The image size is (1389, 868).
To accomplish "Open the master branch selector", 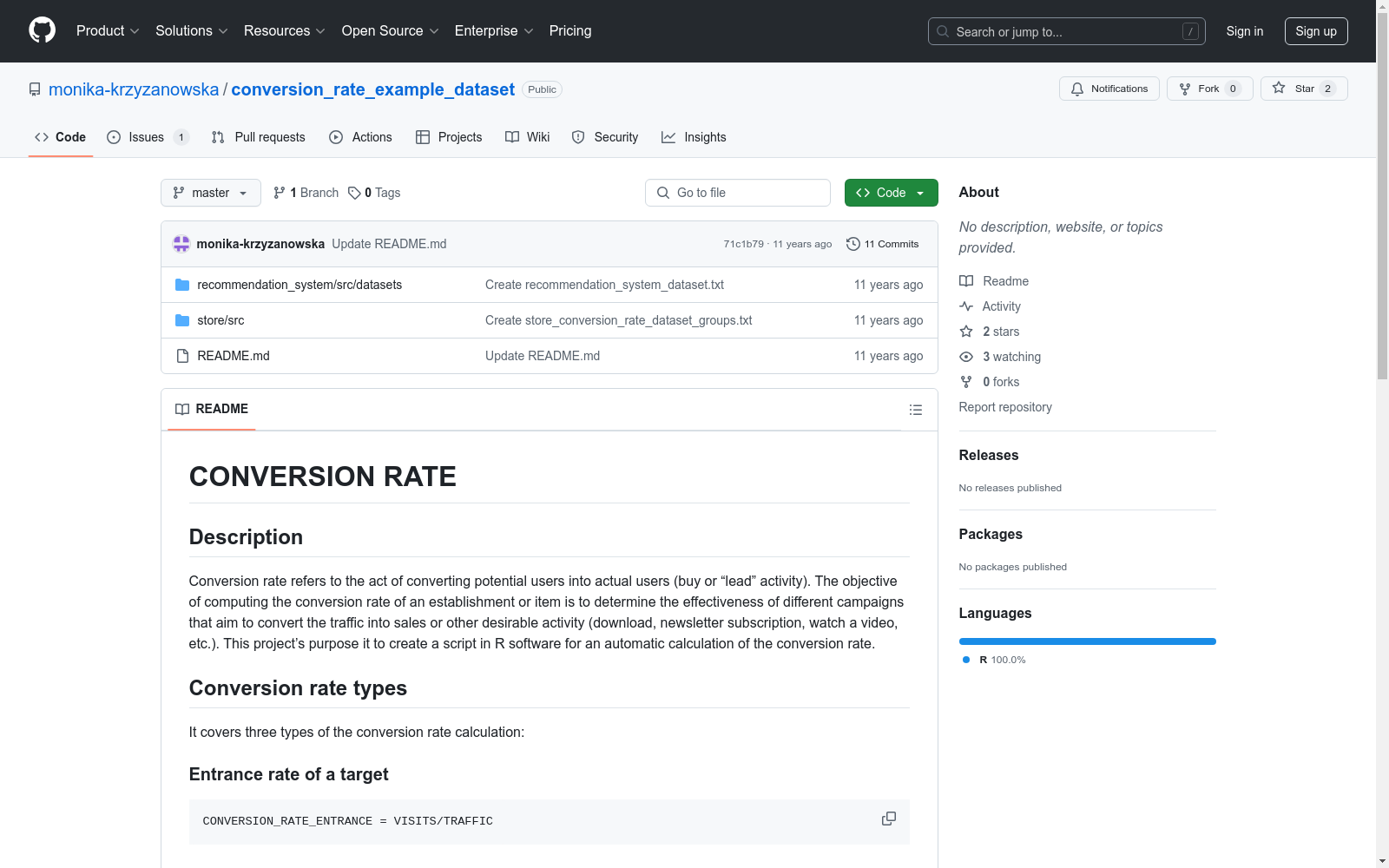I will 211,193.
